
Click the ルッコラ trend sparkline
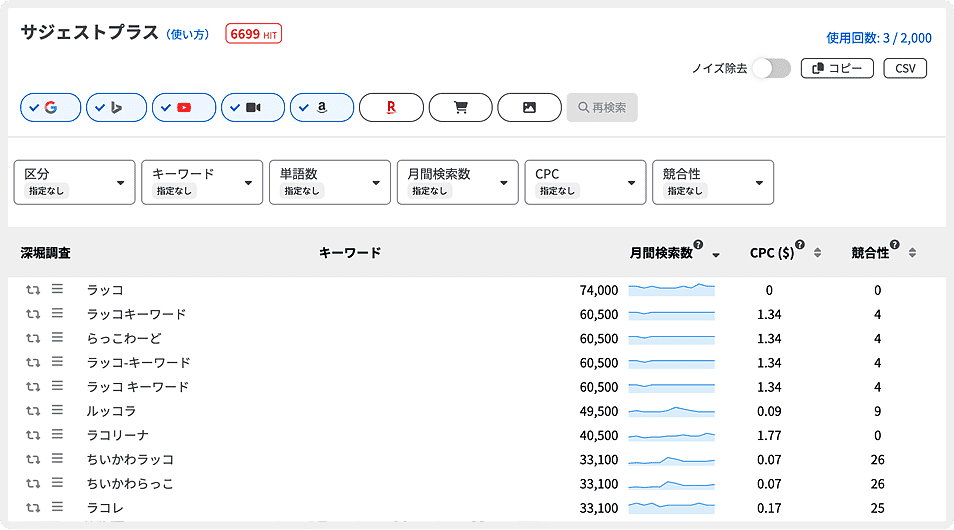click(x=672, y=411)
